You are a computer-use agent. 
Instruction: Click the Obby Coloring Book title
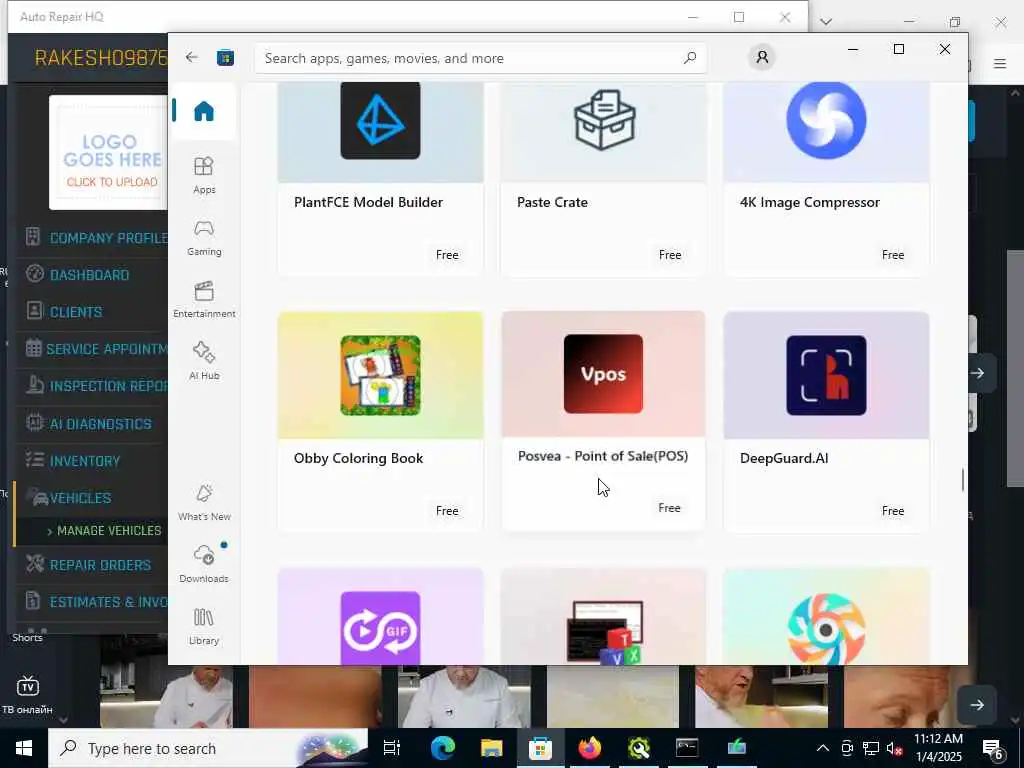(x=359, y=458)
